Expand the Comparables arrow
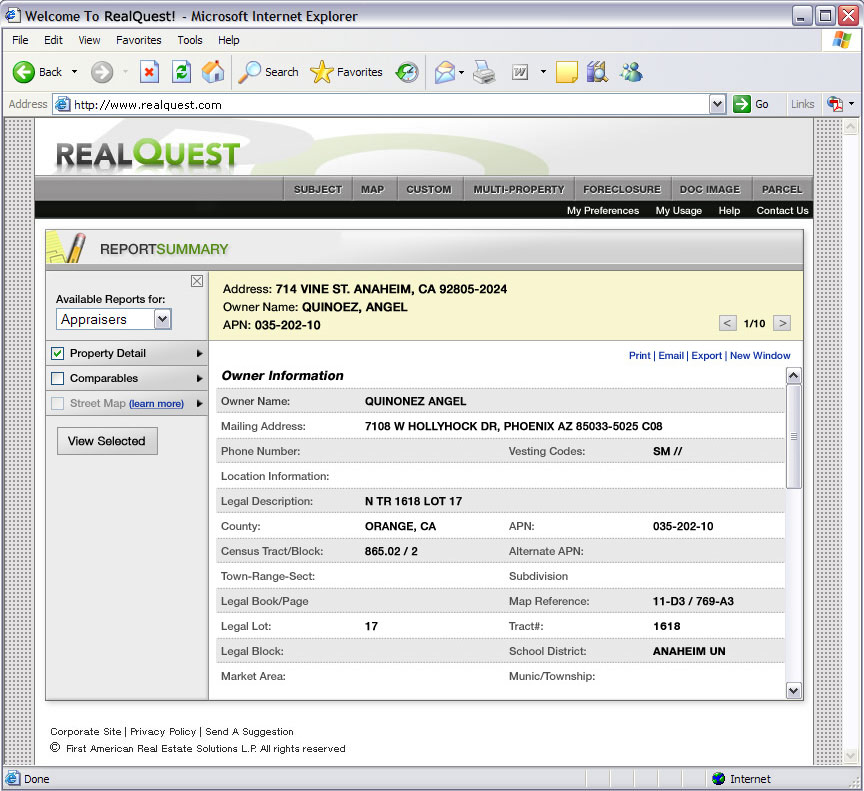The width and height of the screenshot is (864, 791). 199,378
